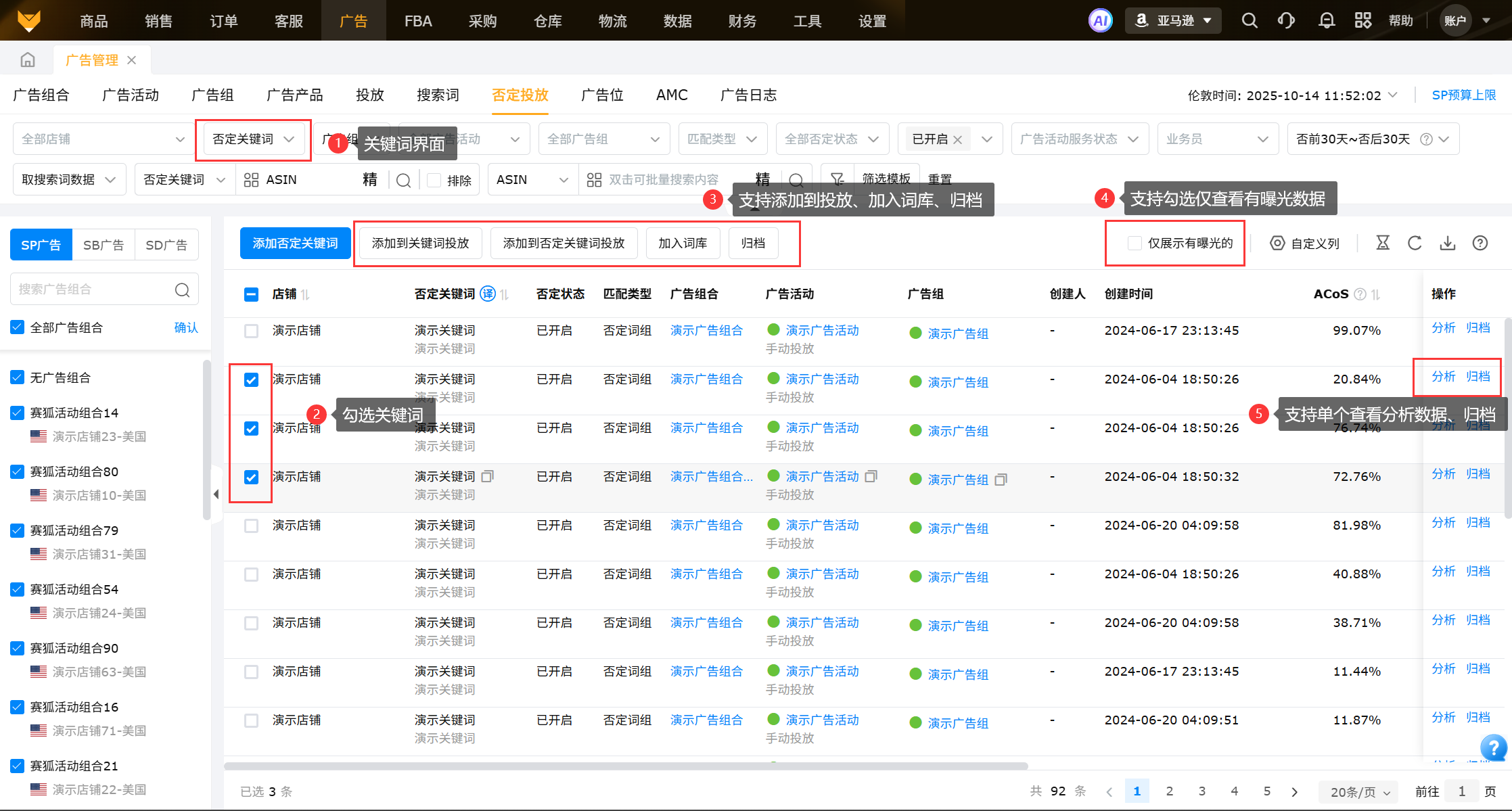Click the download export icon

[1447, 243]
